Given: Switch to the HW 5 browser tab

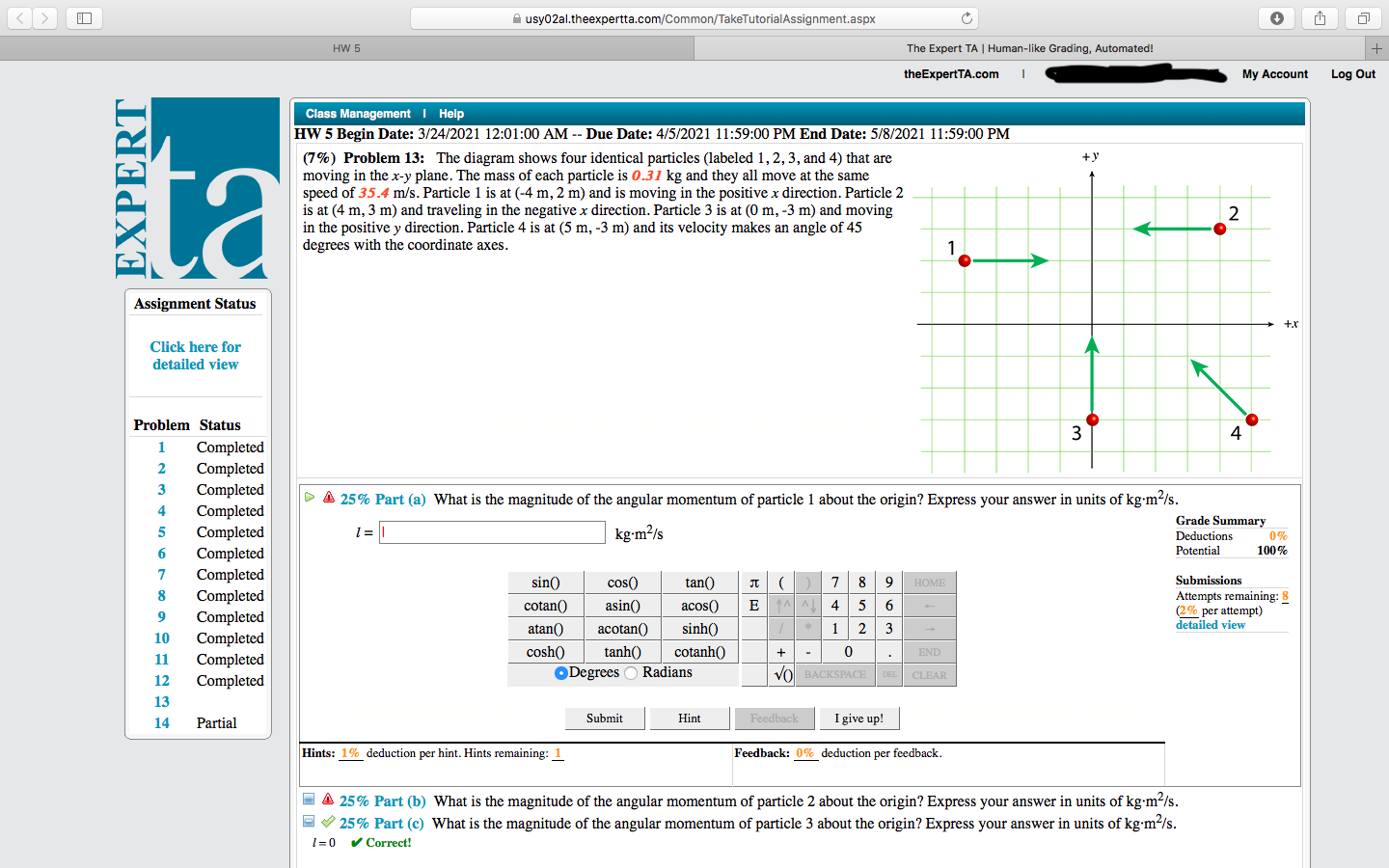Looking at the screenshot, I should (x=347, y=47).
